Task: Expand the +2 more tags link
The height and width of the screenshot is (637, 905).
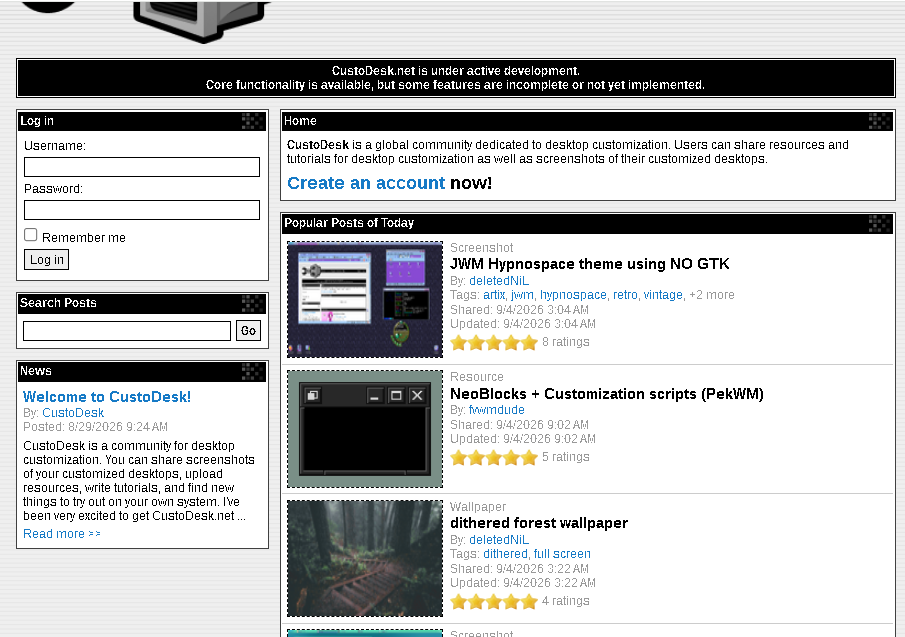Action: 712,295
